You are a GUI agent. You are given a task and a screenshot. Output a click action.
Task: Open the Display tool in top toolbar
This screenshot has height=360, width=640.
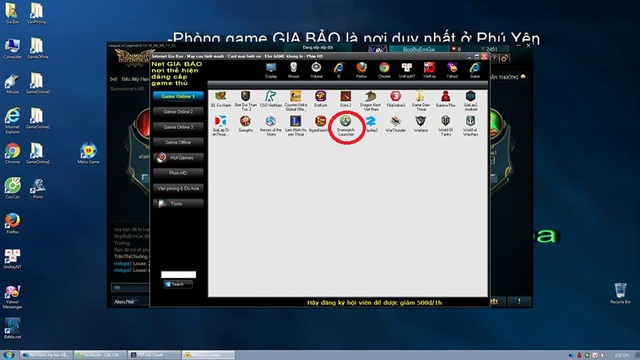pos(271,70)
